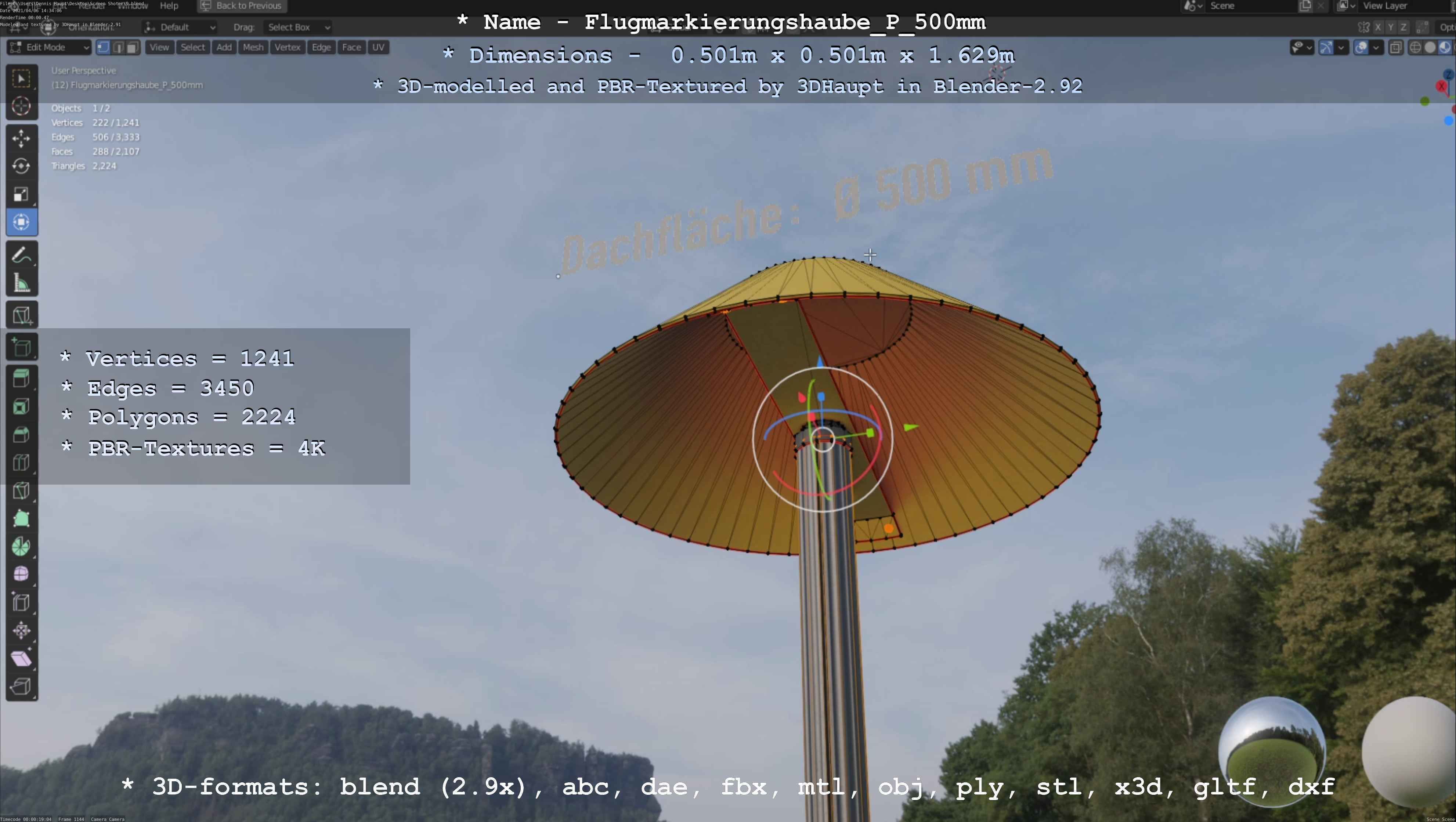Open the Select Box drag dropdown
This screenshot has height=822, width=1456.
298,27
